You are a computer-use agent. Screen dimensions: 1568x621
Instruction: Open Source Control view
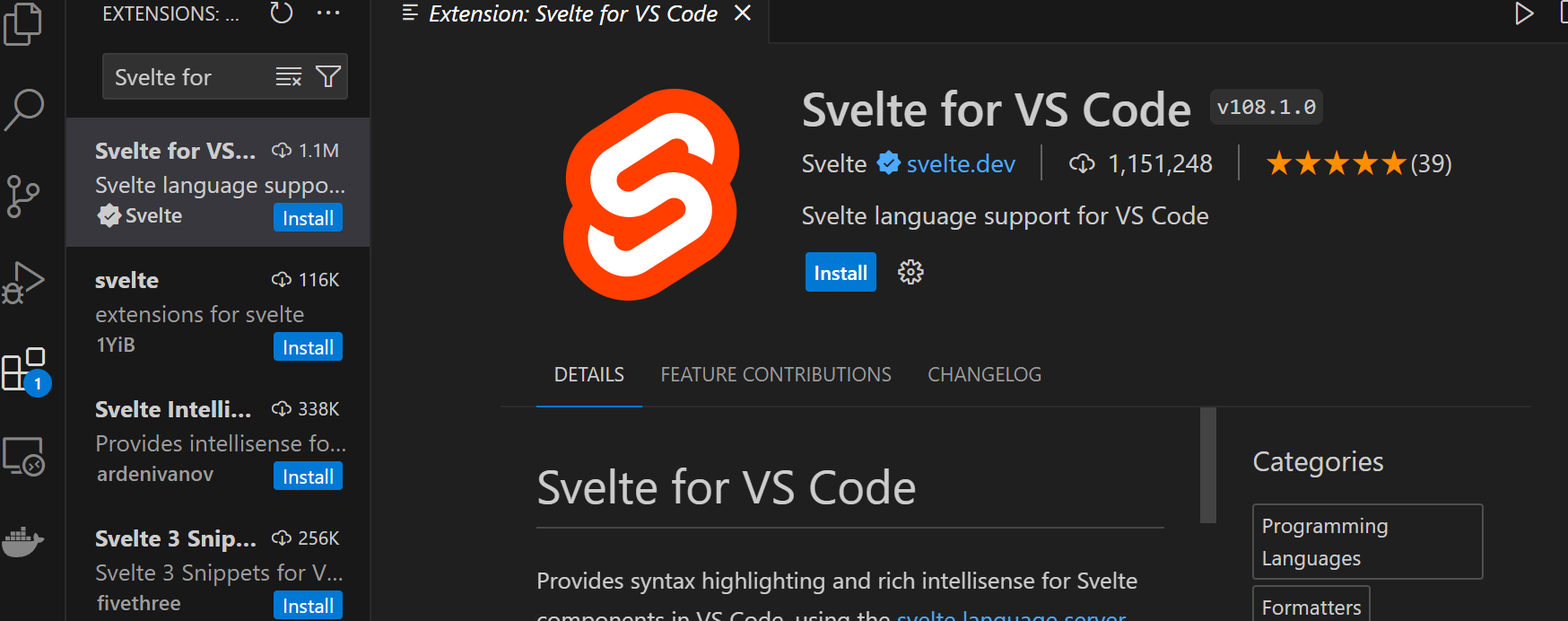point(23,196)
